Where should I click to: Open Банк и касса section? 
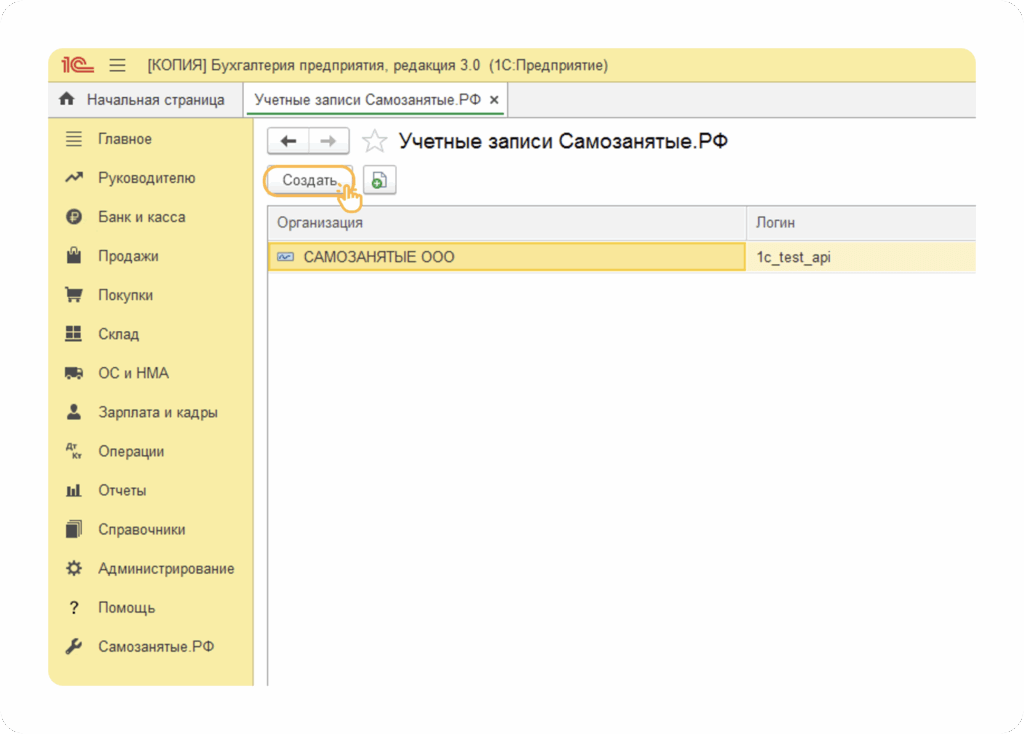coord(141,217)
